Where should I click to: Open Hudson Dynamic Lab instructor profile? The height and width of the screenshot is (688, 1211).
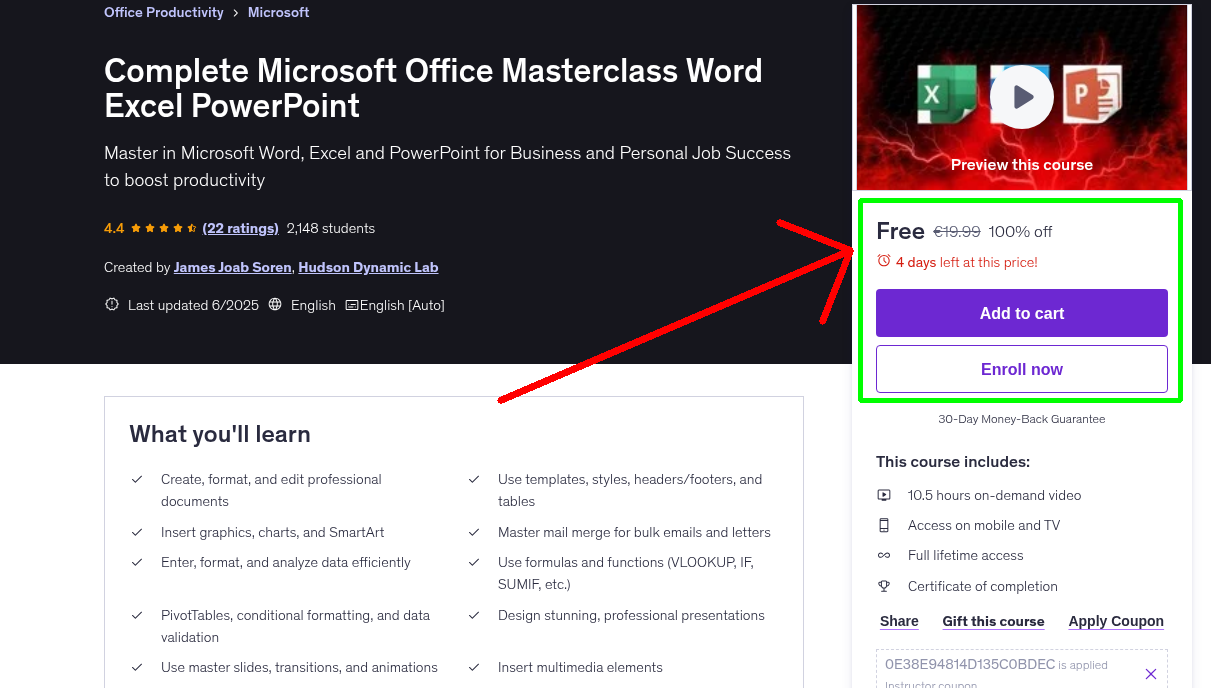[368, 267]
